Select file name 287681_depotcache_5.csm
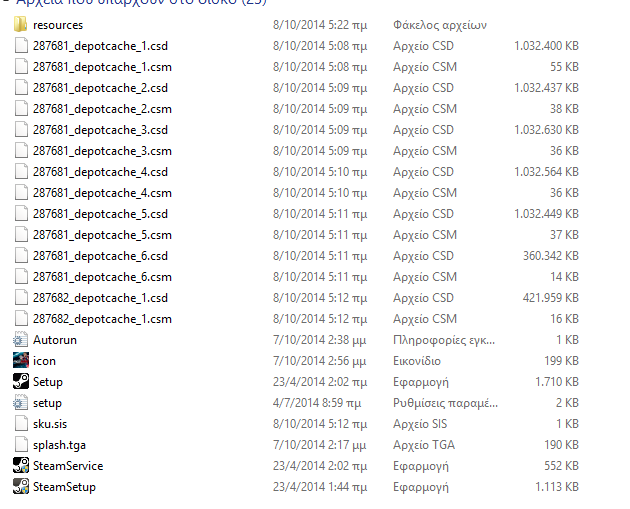 [102, 235]
